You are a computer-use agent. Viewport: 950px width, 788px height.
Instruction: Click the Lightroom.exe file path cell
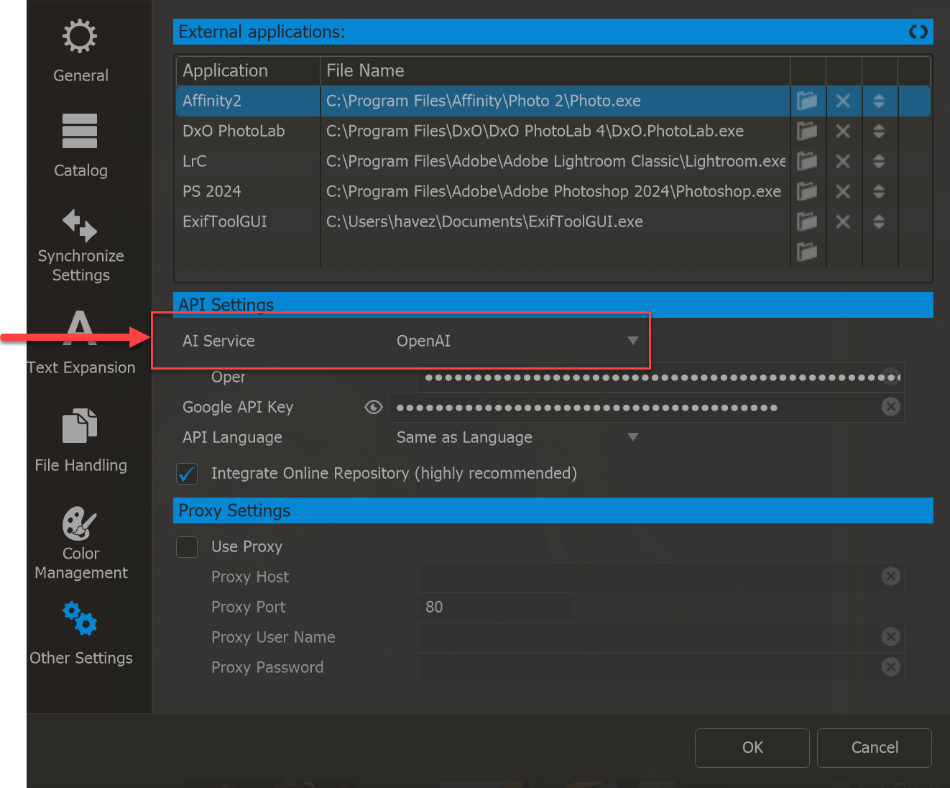(x=555, y=161)
